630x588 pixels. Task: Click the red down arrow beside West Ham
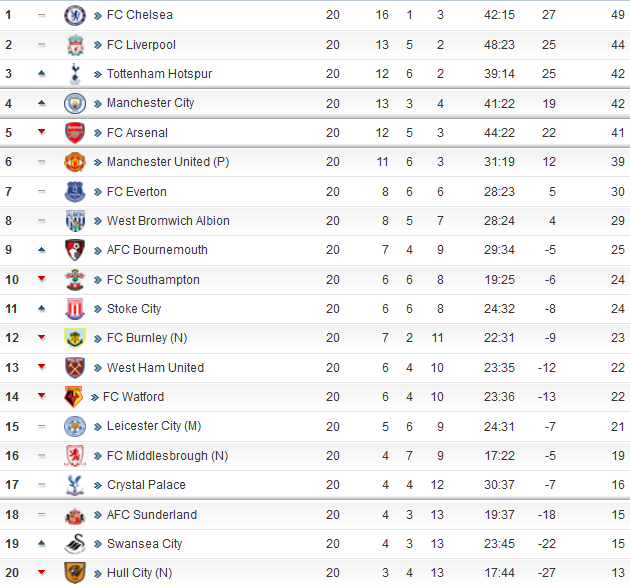(x=41, y=366)
